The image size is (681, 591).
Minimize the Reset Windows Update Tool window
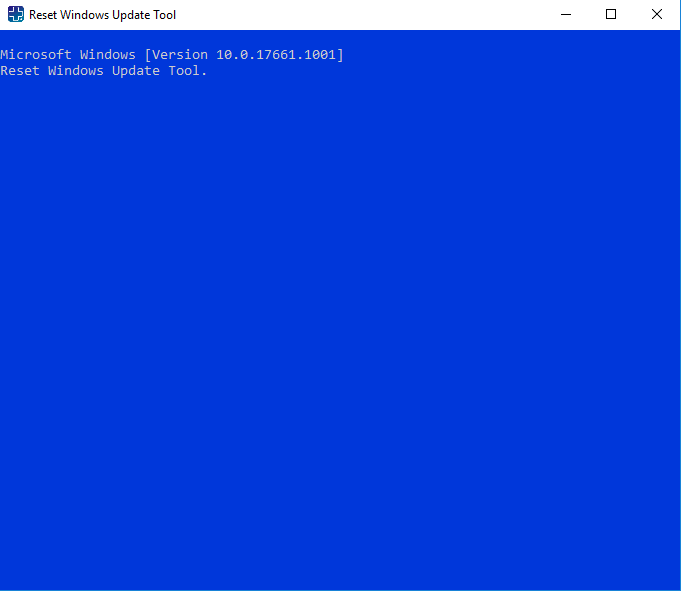565,14
